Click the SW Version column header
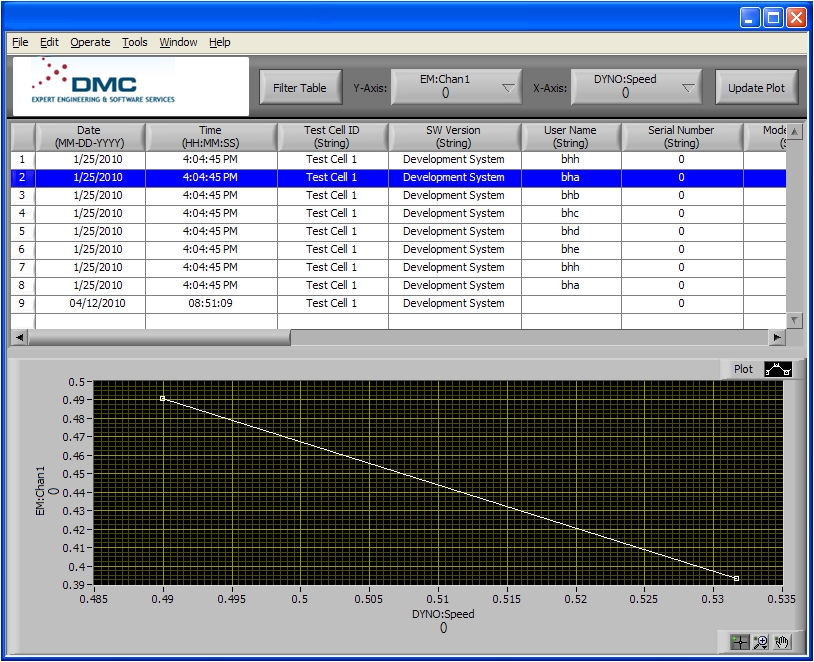 [x=454, y=136]
